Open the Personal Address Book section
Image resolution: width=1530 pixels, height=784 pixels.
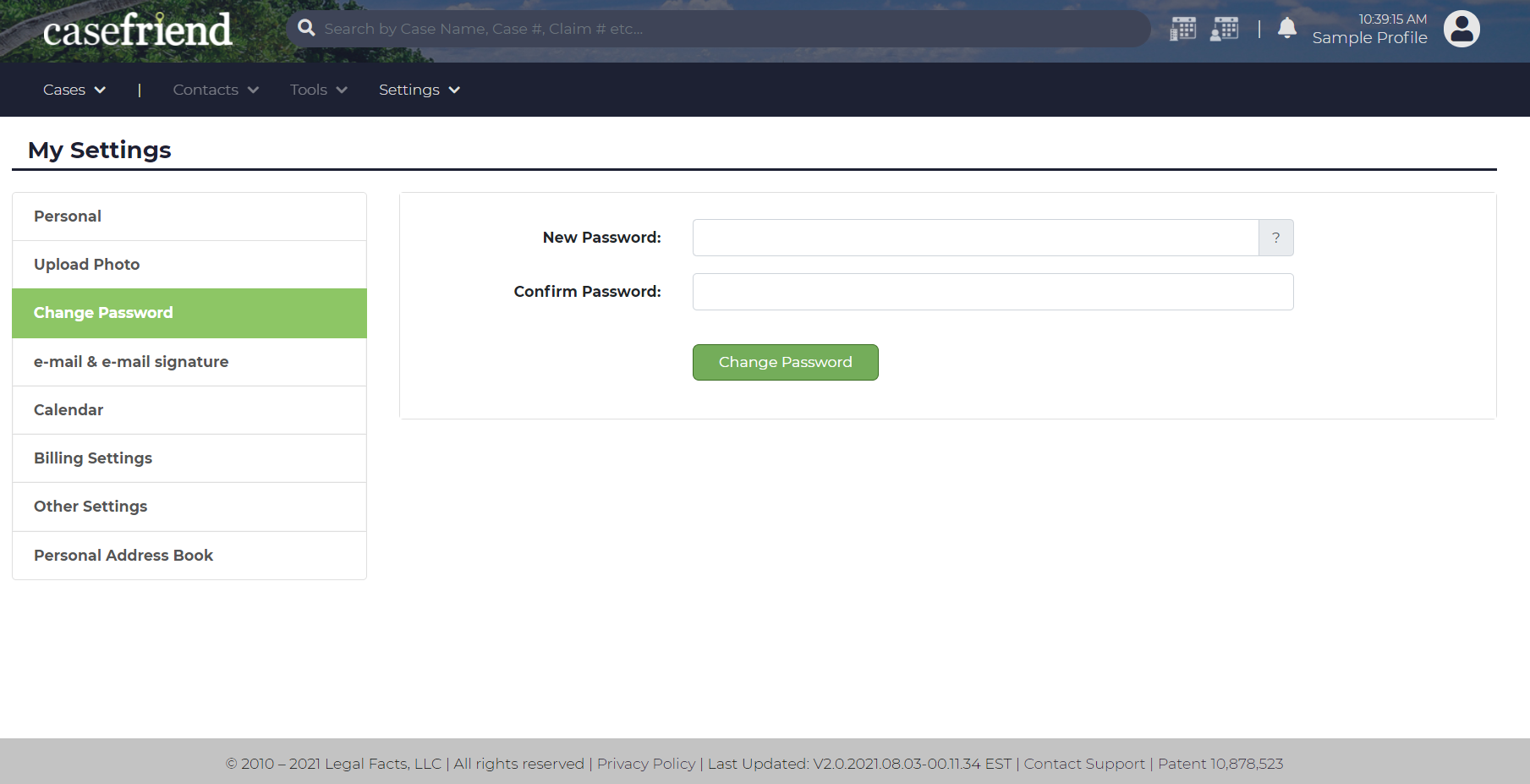[x=189, y=556]
